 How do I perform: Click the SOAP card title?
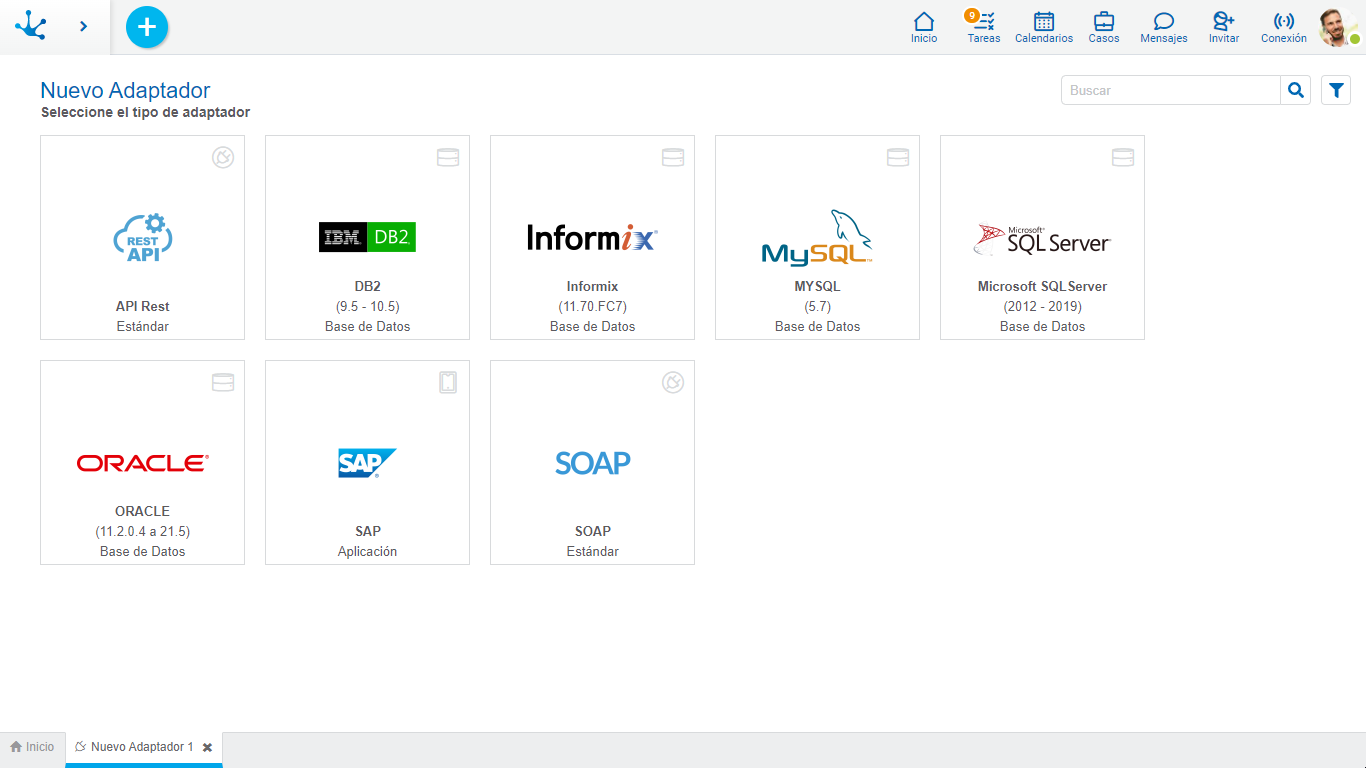pos(593,531)
